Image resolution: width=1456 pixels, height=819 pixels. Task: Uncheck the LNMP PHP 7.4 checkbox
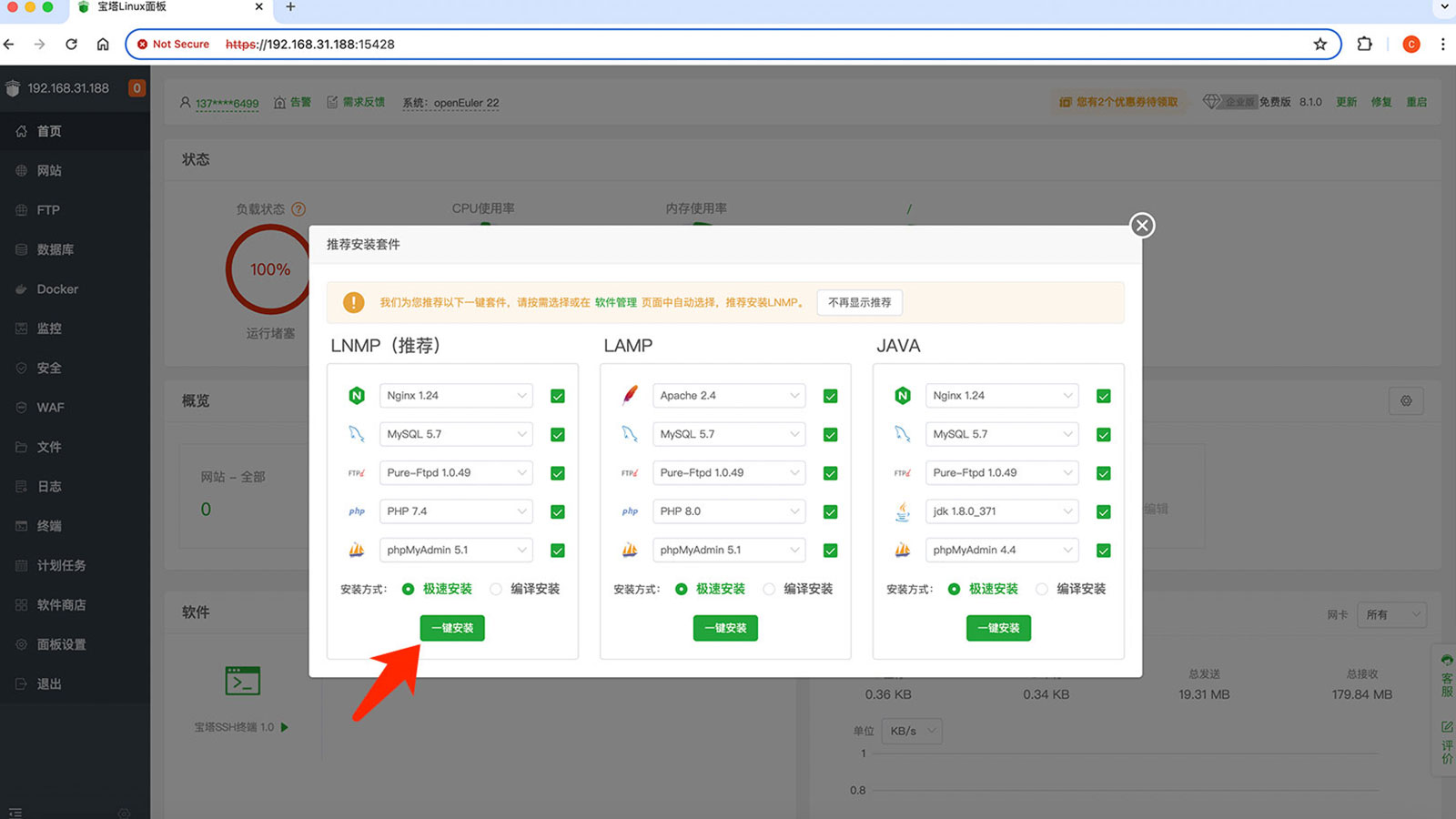coord(558,511)
